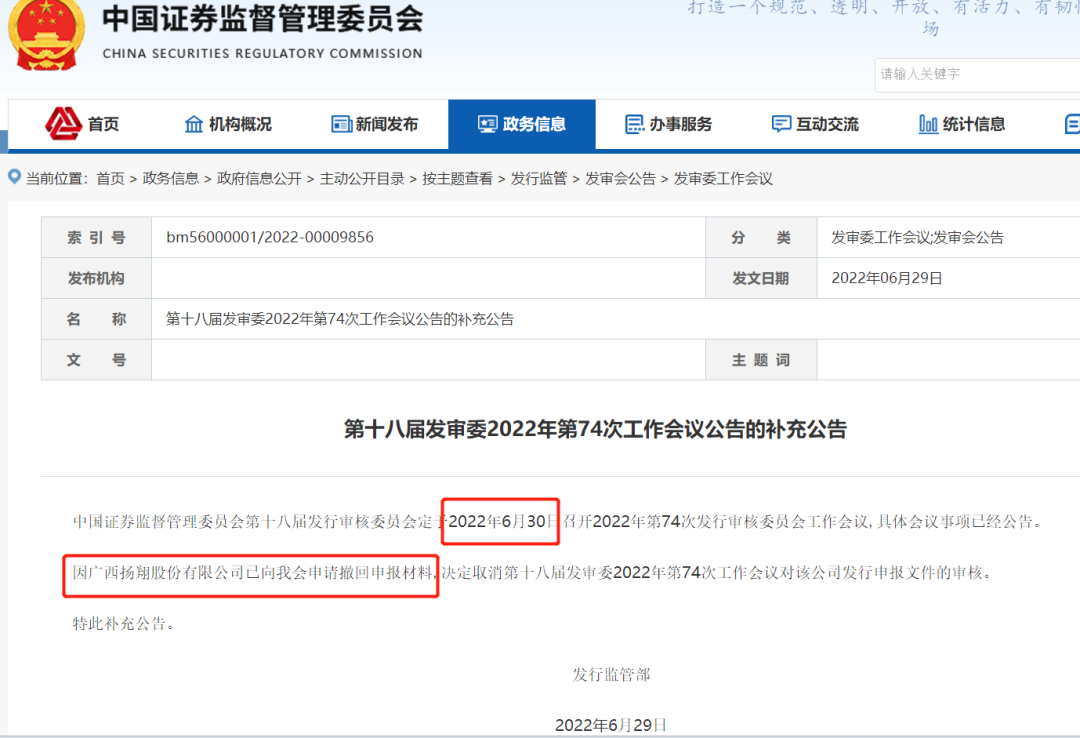The width and height of the screenshot is (1080, 738).
Task: Click the 主题词 label cell
Action: (x=761, y=360)
